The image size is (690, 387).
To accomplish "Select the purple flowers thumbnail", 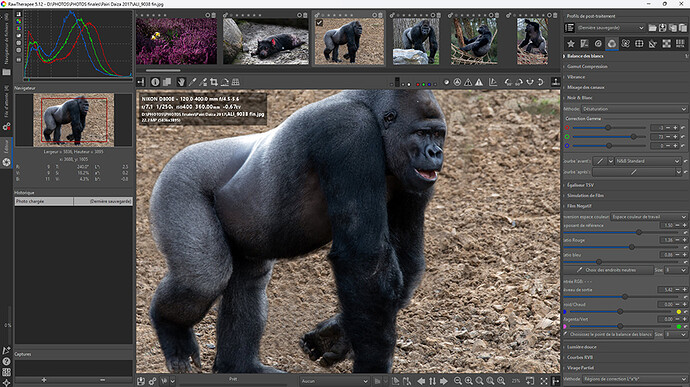I will point(176,41).
